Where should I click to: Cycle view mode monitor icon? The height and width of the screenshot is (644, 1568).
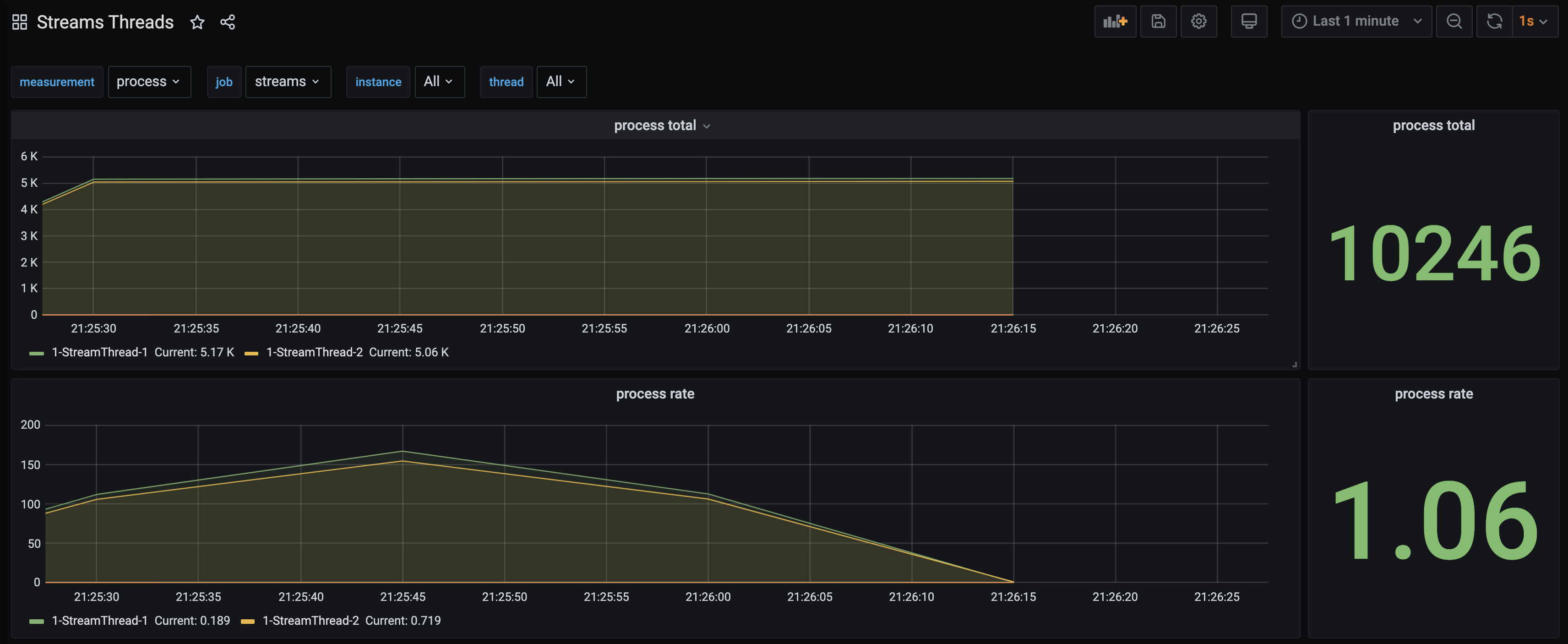(1248, 22)
